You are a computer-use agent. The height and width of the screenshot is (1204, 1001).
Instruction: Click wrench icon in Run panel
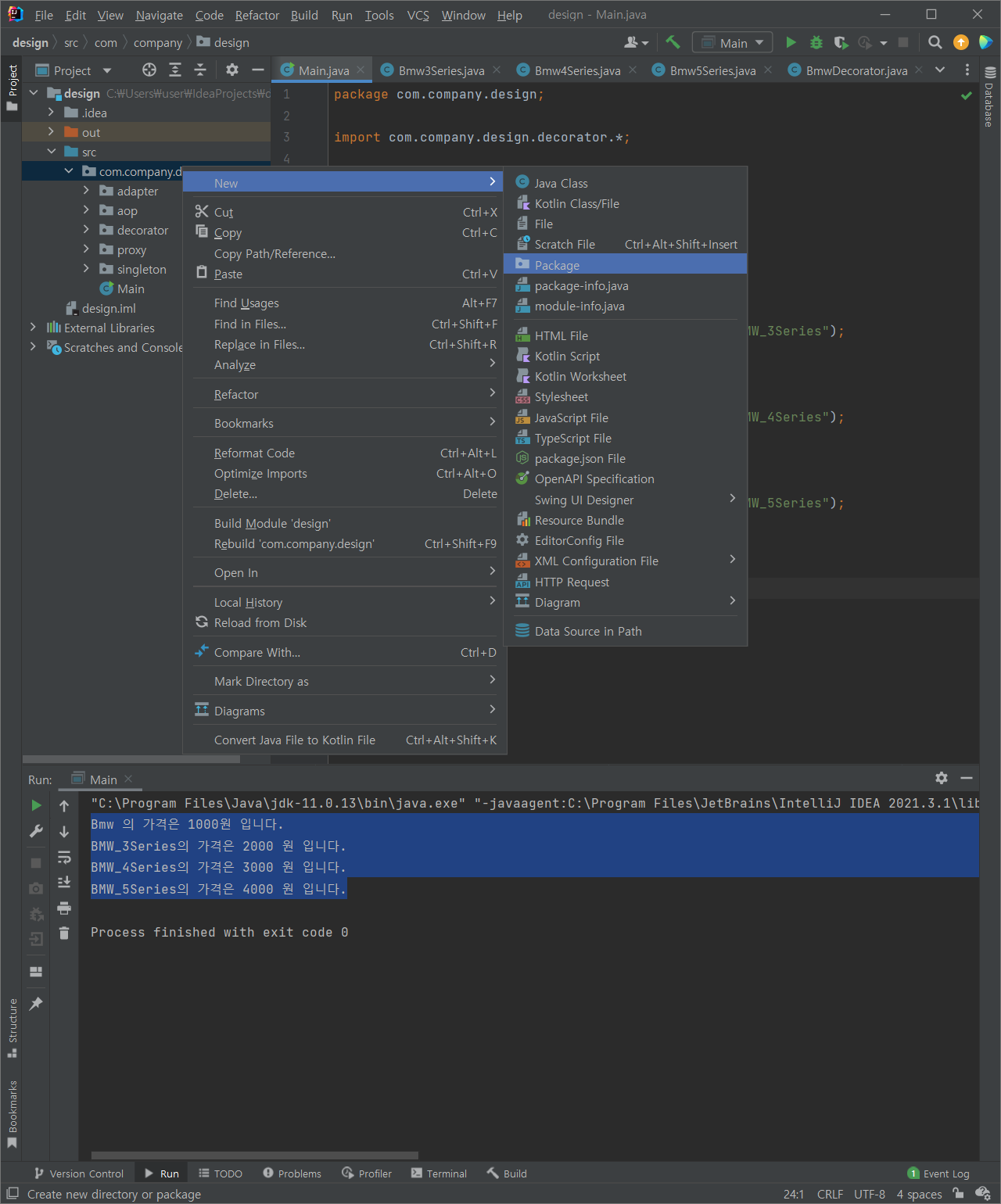(x=36, y=831)
